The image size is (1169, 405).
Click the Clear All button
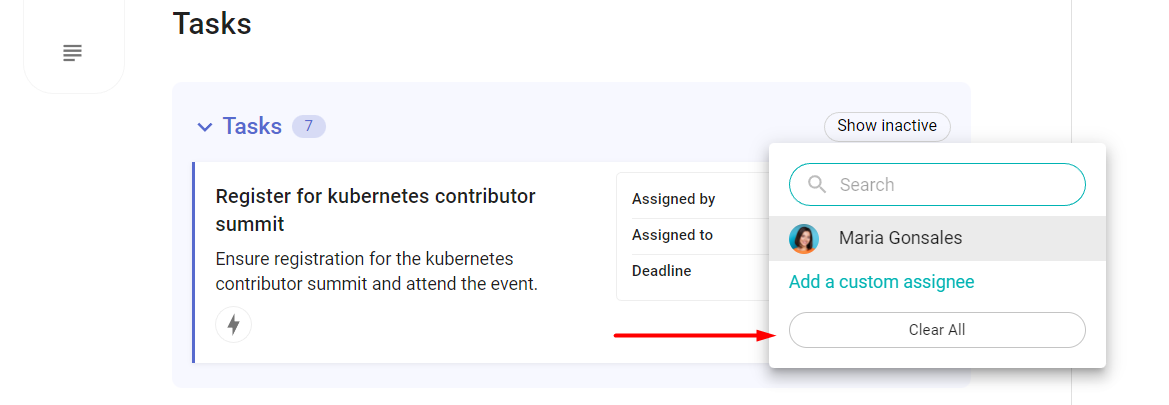click(937, 330)
